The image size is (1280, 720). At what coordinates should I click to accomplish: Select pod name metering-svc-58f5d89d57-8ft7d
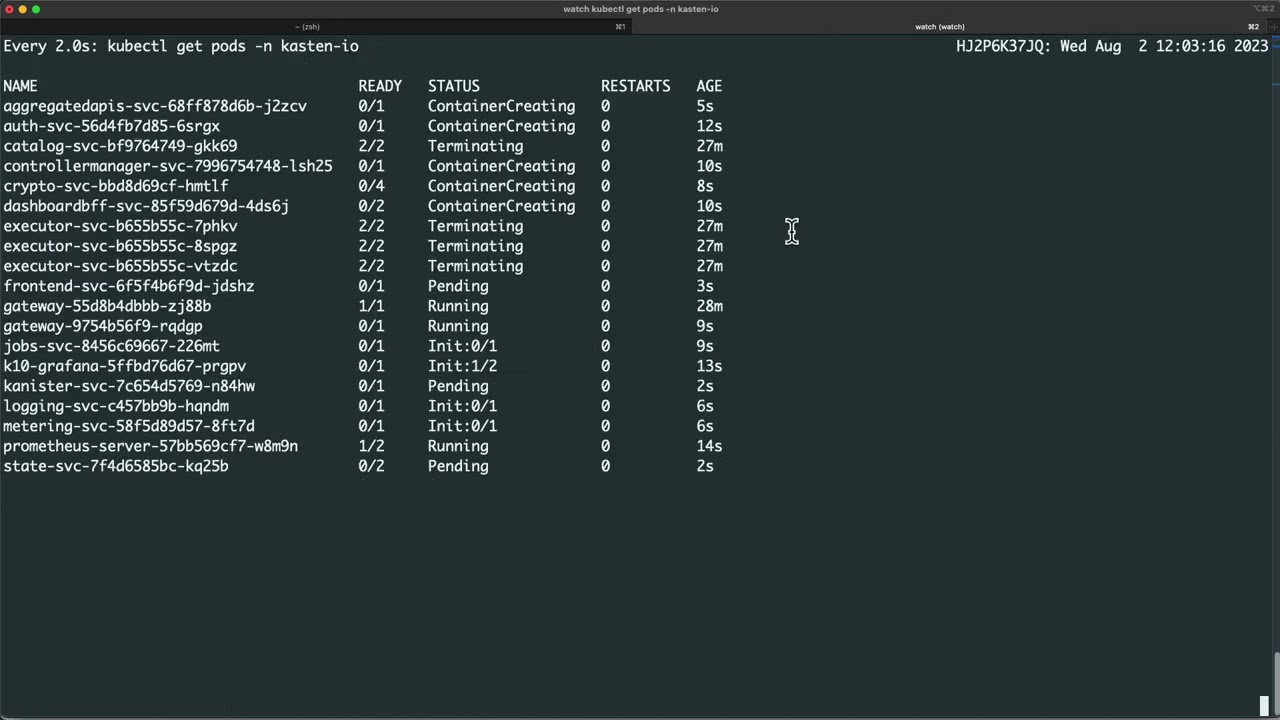[129, 426]
